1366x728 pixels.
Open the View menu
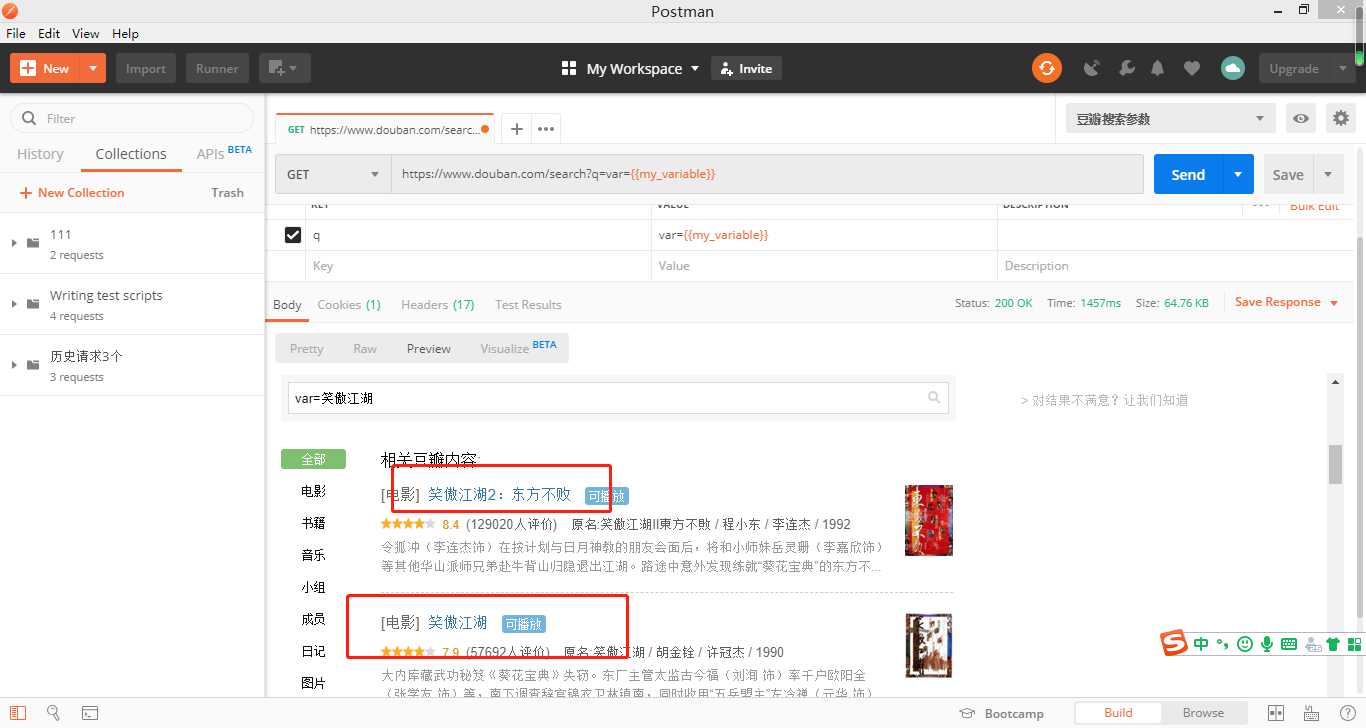pos(86,33)
